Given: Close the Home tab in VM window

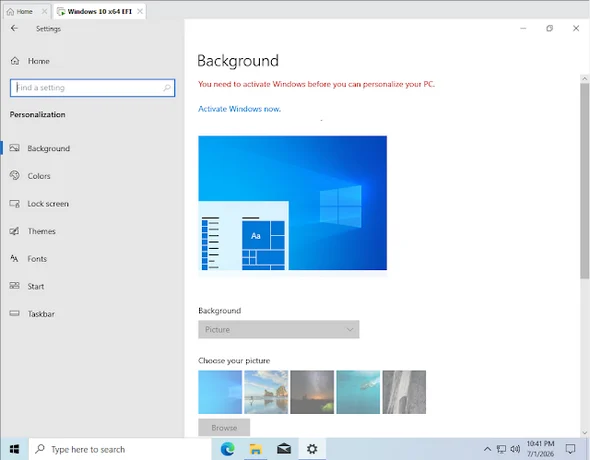Looking at the screenshot, I should [x=44, y=12].
